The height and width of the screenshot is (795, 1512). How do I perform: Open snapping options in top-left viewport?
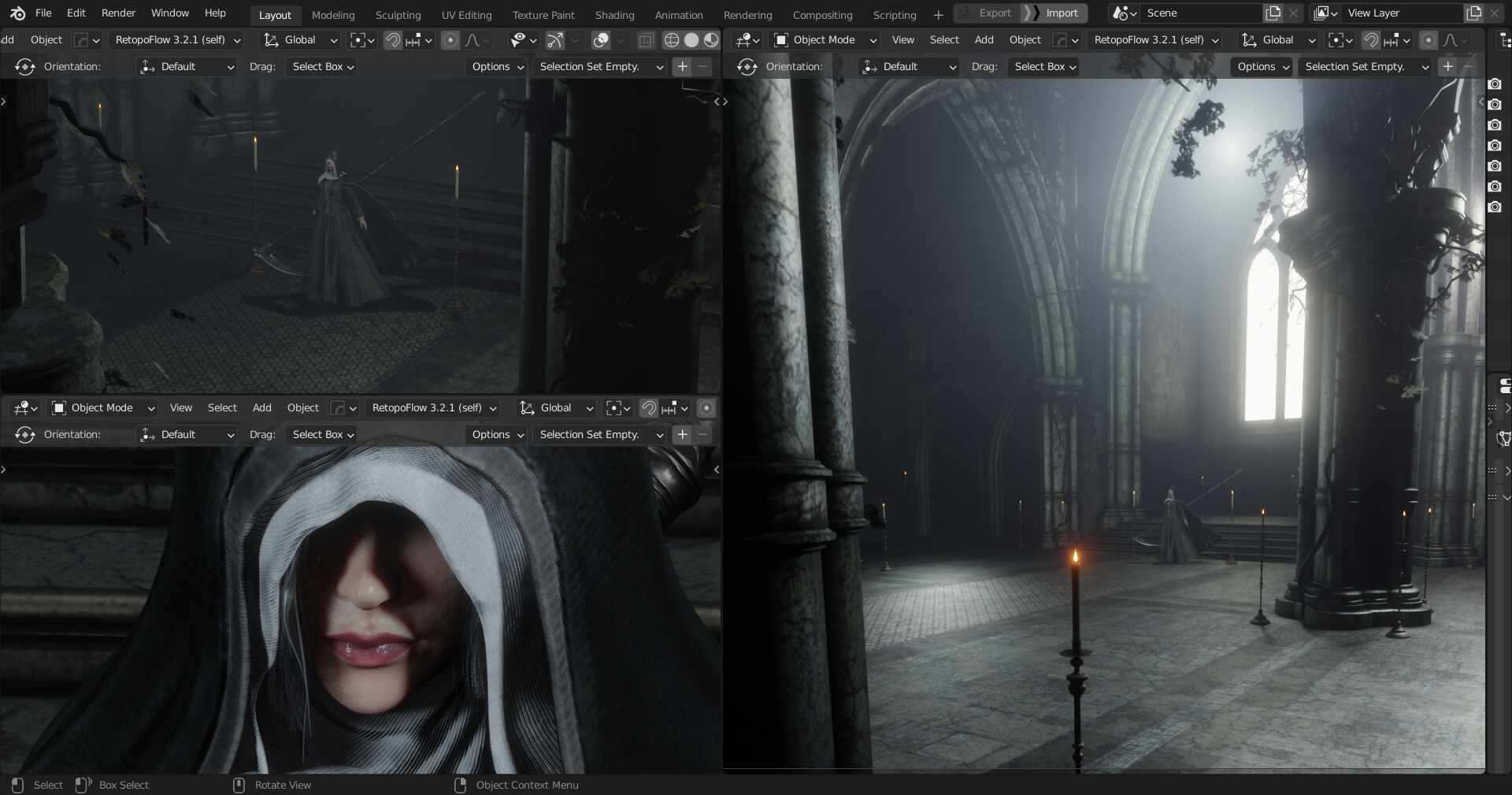click(418, 40)
